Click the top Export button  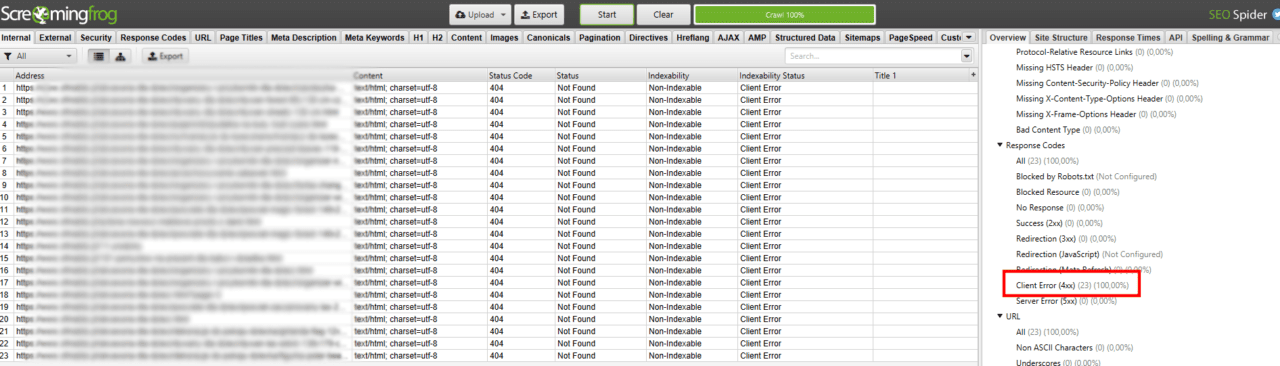click(x=539, y=15)
